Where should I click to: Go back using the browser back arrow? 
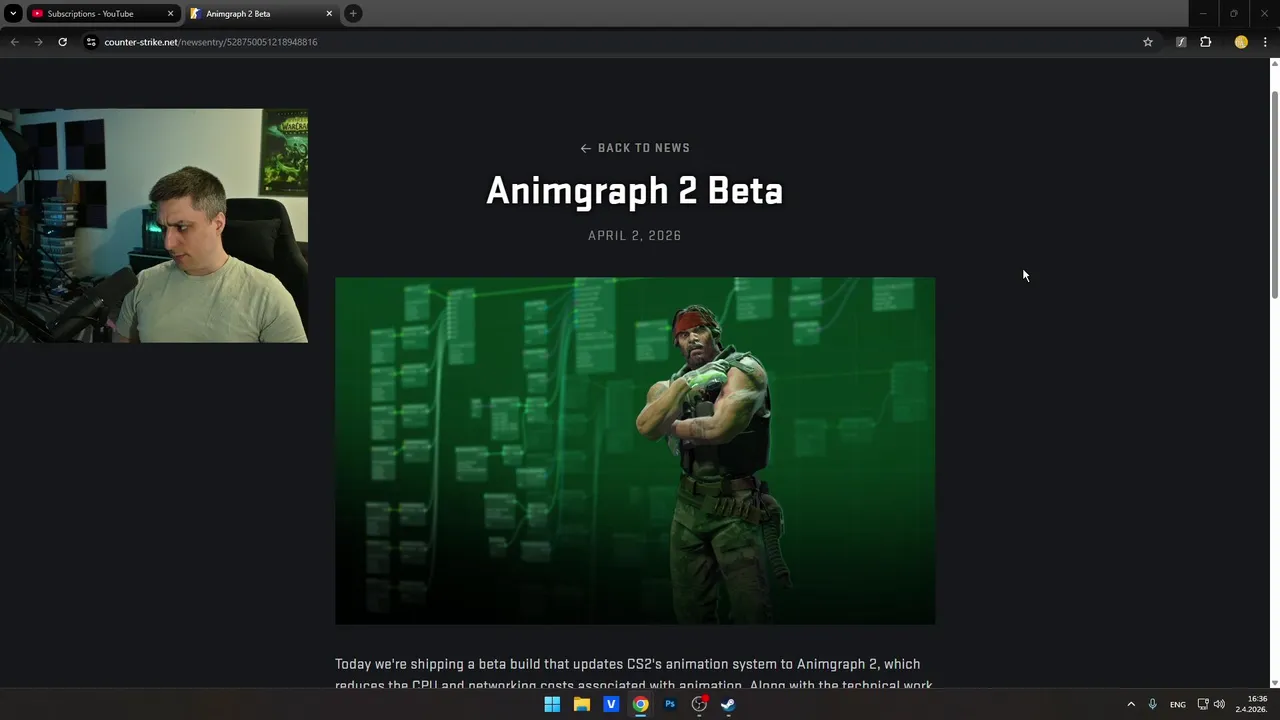point(14,42)
